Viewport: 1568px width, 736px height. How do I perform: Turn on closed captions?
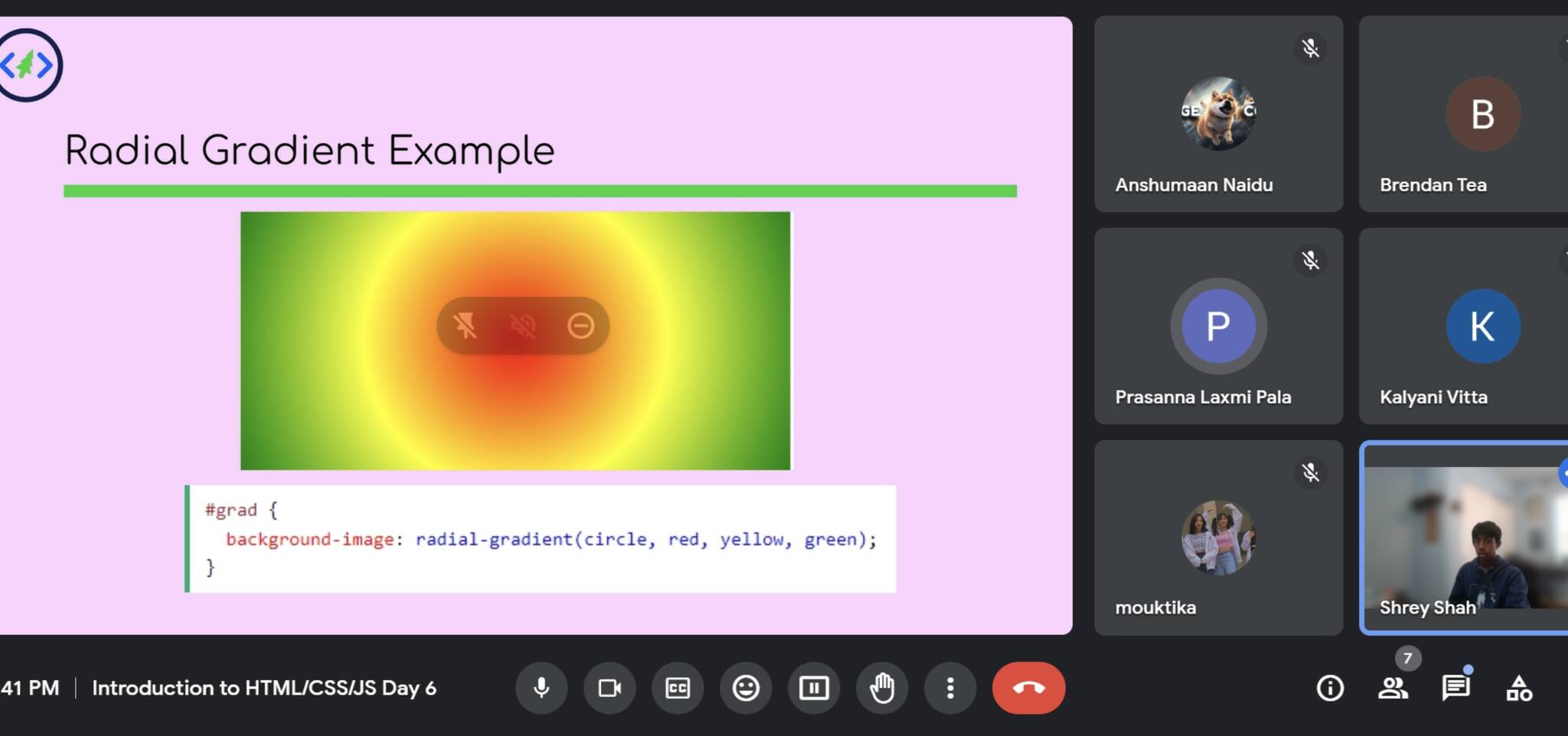(x=678, y=688)
